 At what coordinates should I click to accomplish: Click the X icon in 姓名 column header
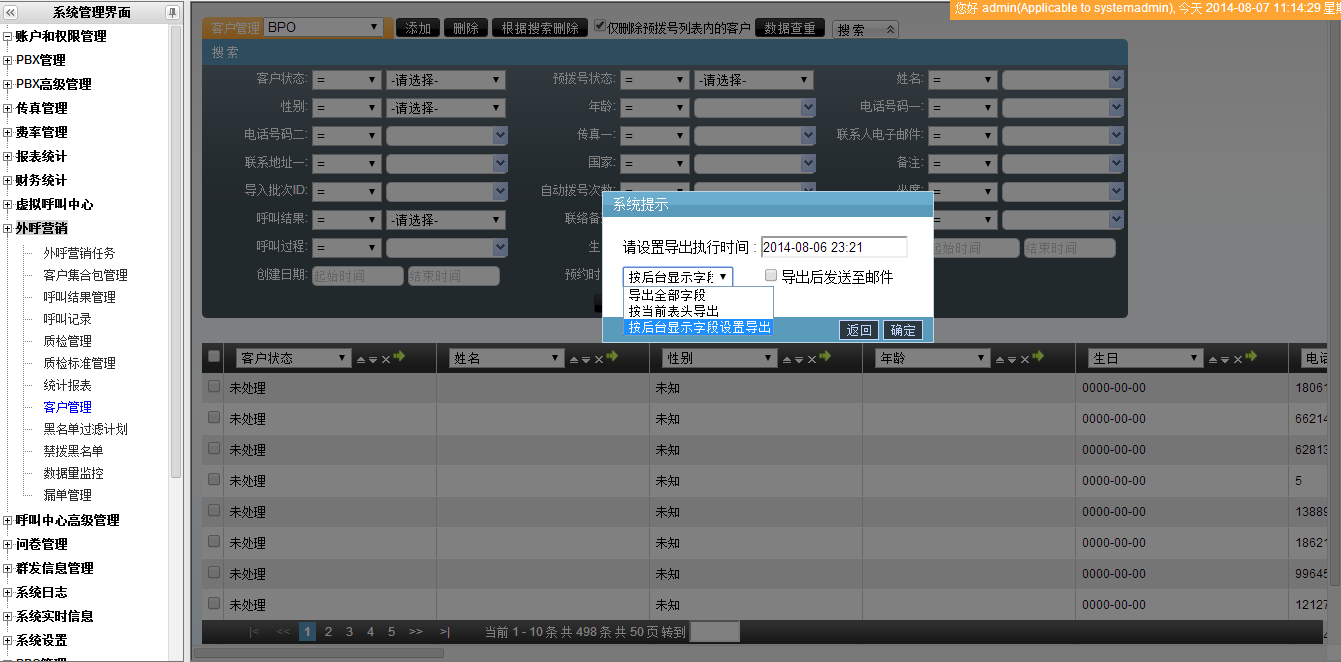600,359
